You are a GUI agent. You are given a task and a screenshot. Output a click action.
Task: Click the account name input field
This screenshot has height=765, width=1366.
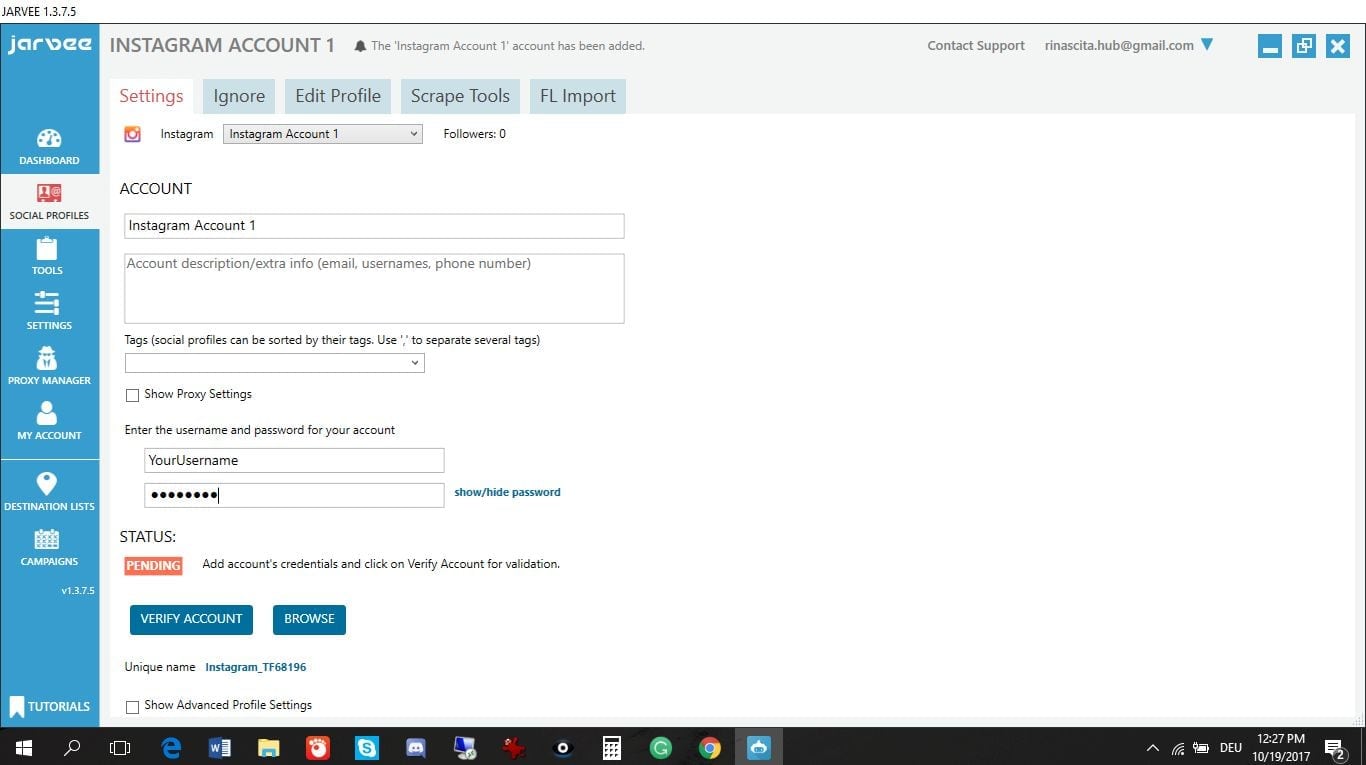(374, 226)
